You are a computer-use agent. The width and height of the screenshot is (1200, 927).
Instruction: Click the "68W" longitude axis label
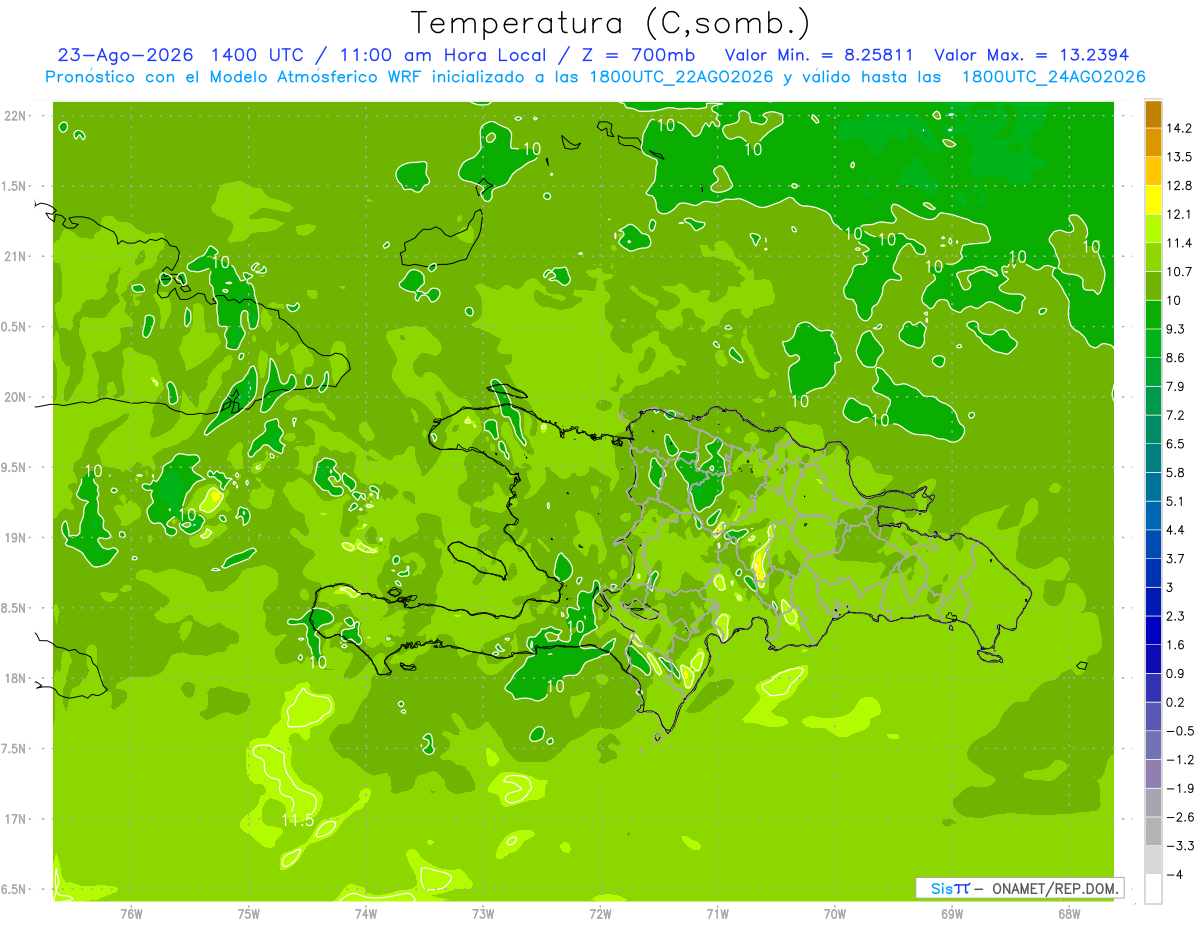coord(1069,913)
